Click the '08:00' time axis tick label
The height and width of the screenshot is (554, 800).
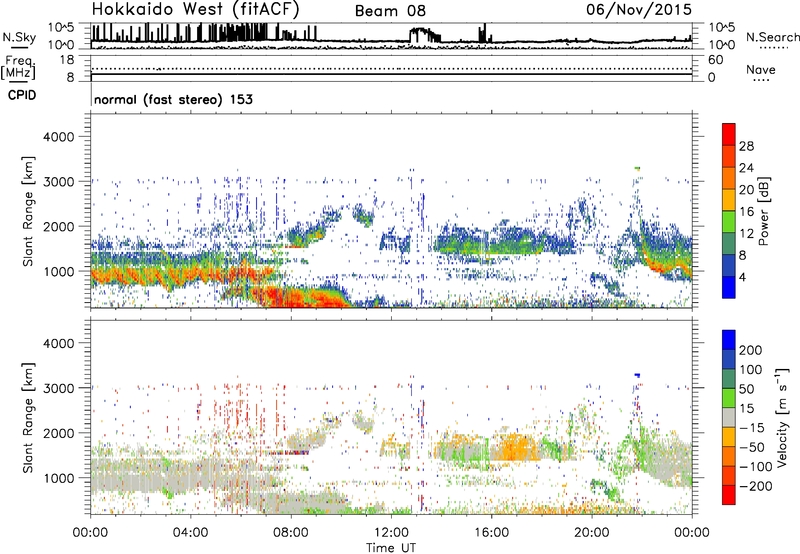point(291,533)
